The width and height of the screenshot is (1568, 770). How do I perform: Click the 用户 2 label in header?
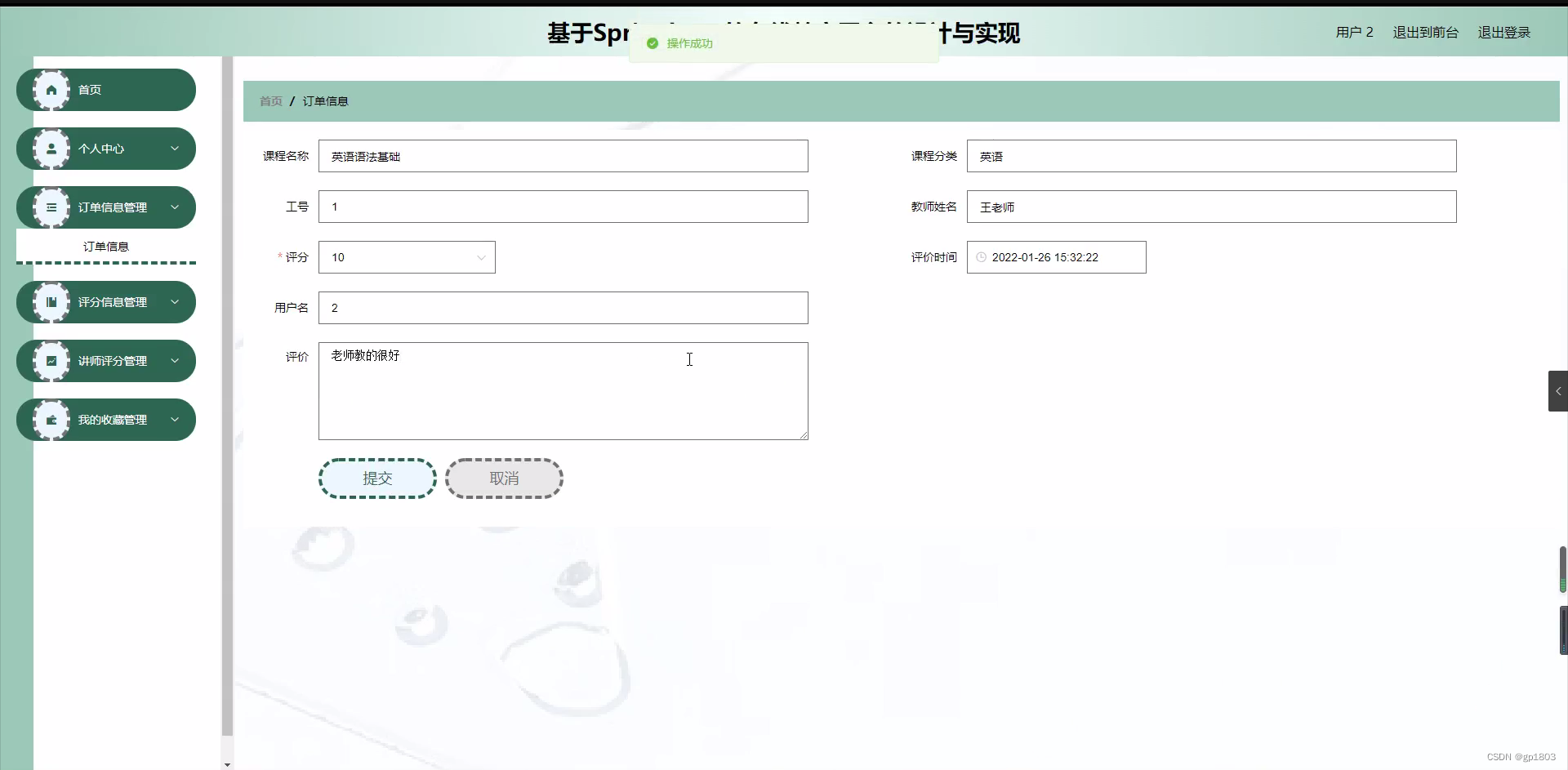1354,33
